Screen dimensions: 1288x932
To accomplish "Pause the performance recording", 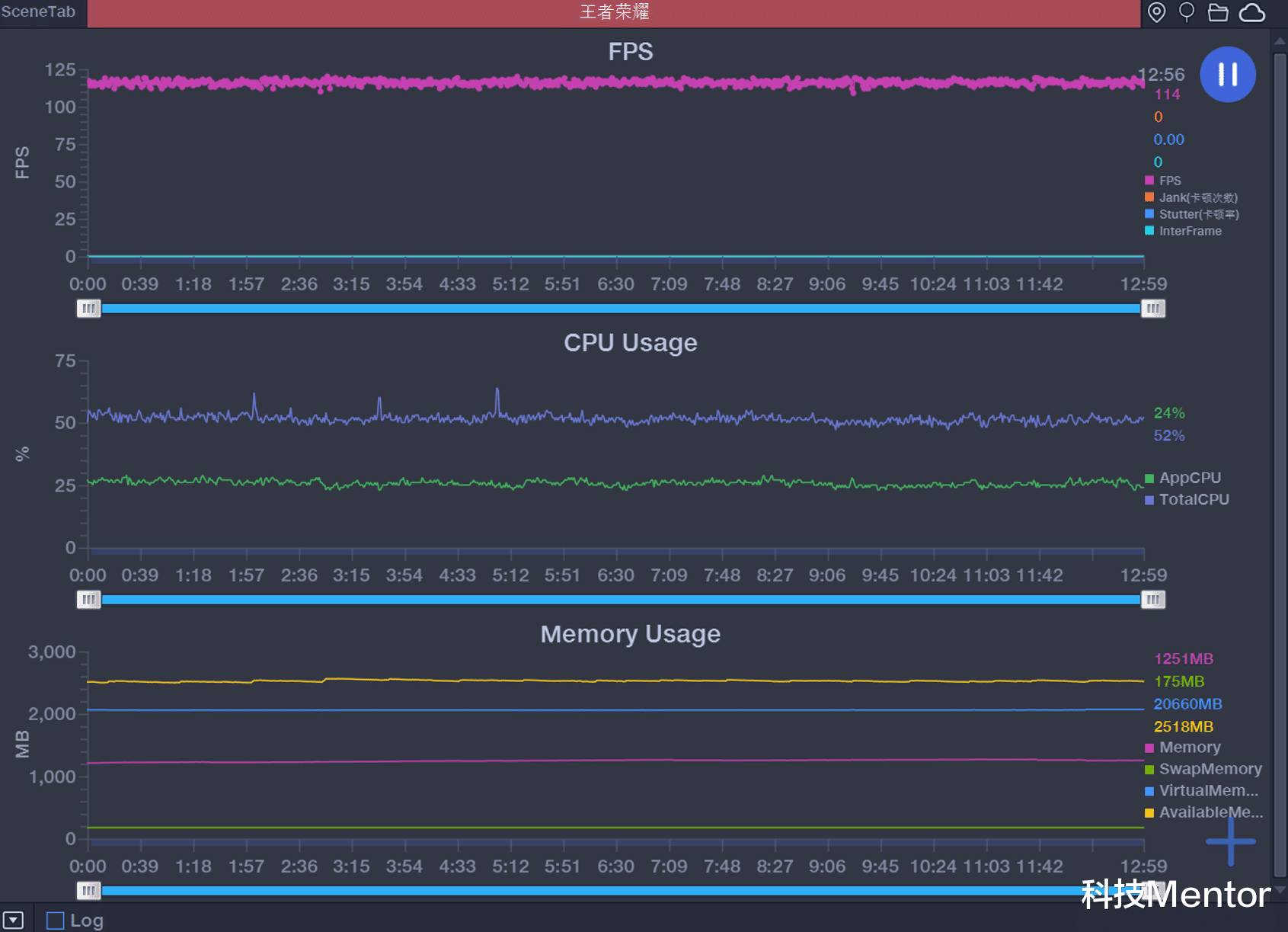I will coord(1227,74).
